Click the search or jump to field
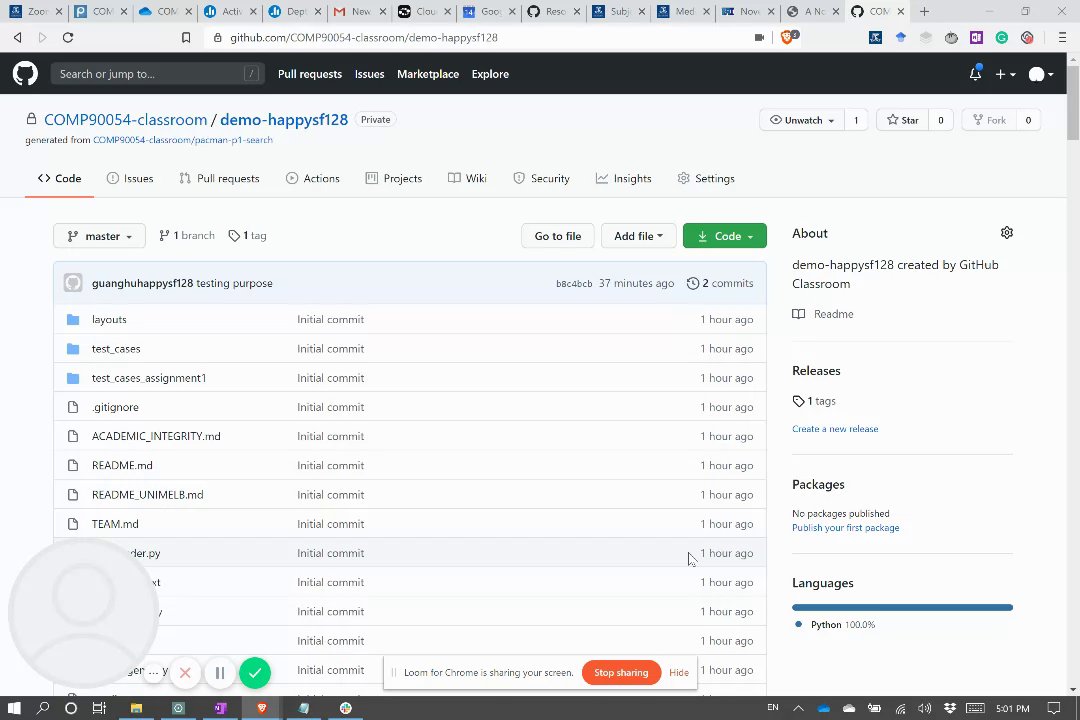 [x=158, y=74]
